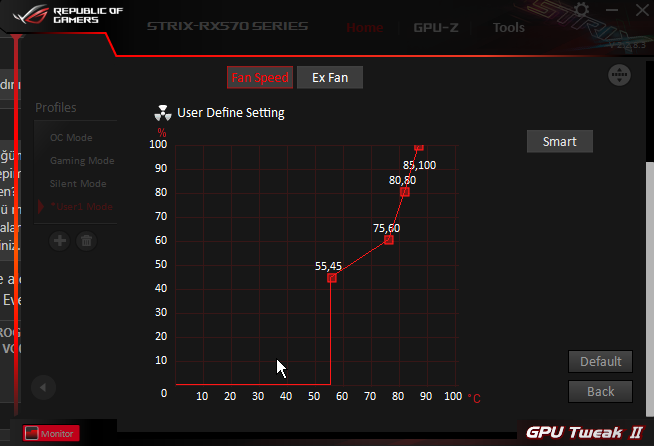
Task: Reset fan curve with Default button
Action: [601, 361]
